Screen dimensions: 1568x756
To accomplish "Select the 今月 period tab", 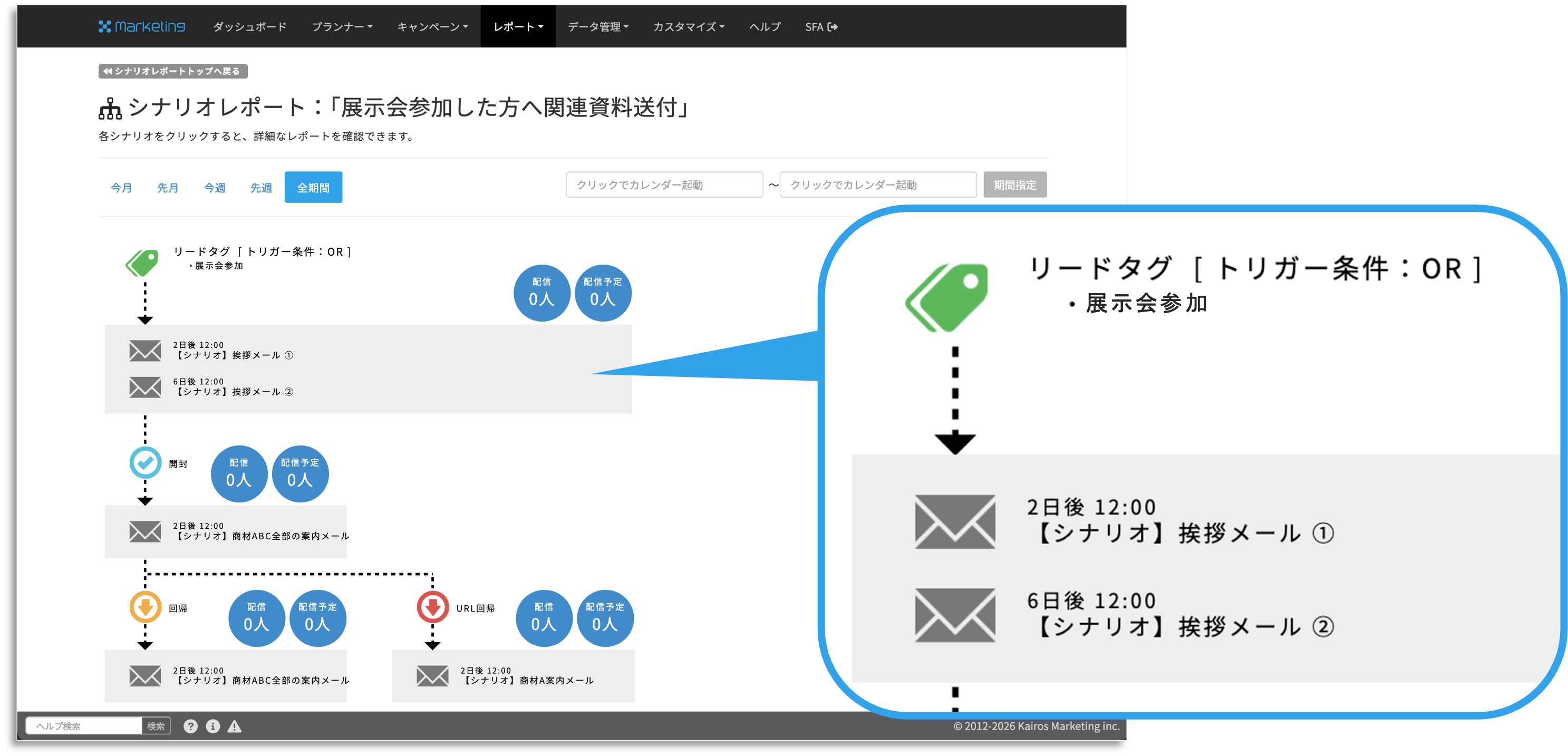I will click(121, 188).
